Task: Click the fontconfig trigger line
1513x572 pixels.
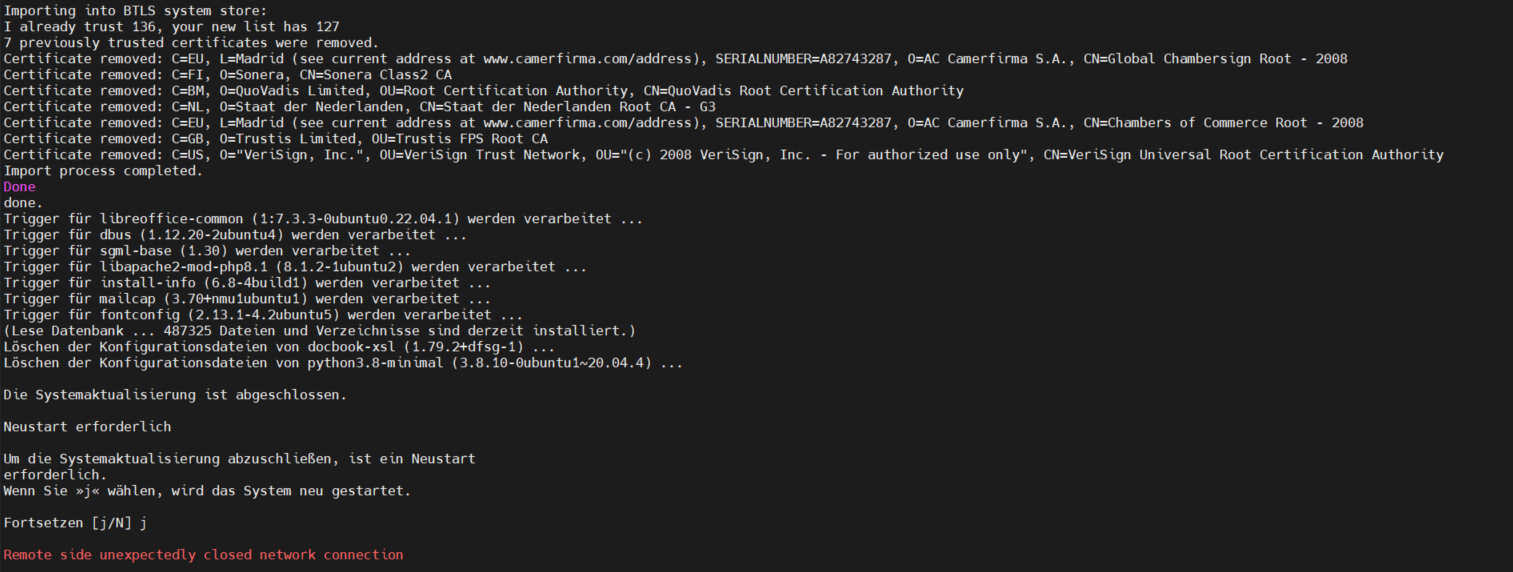Action: point(263,315)
